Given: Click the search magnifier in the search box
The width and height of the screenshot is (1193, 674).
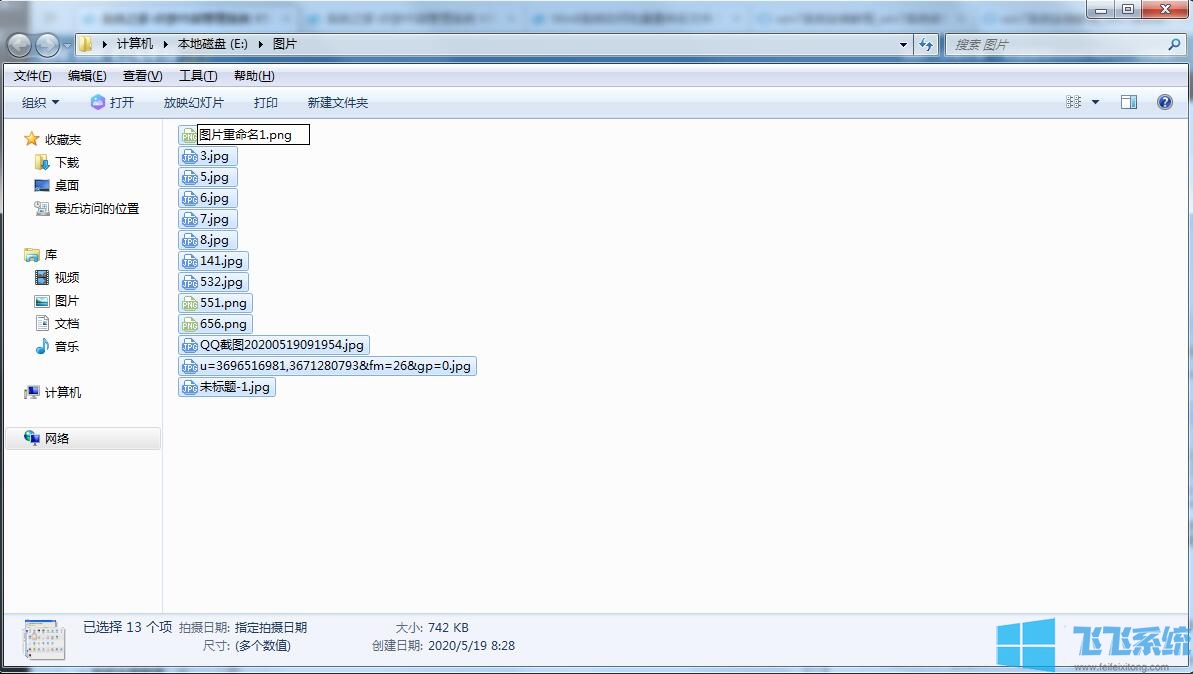Looking at the screenshot, I should [x=1172, y=44].
